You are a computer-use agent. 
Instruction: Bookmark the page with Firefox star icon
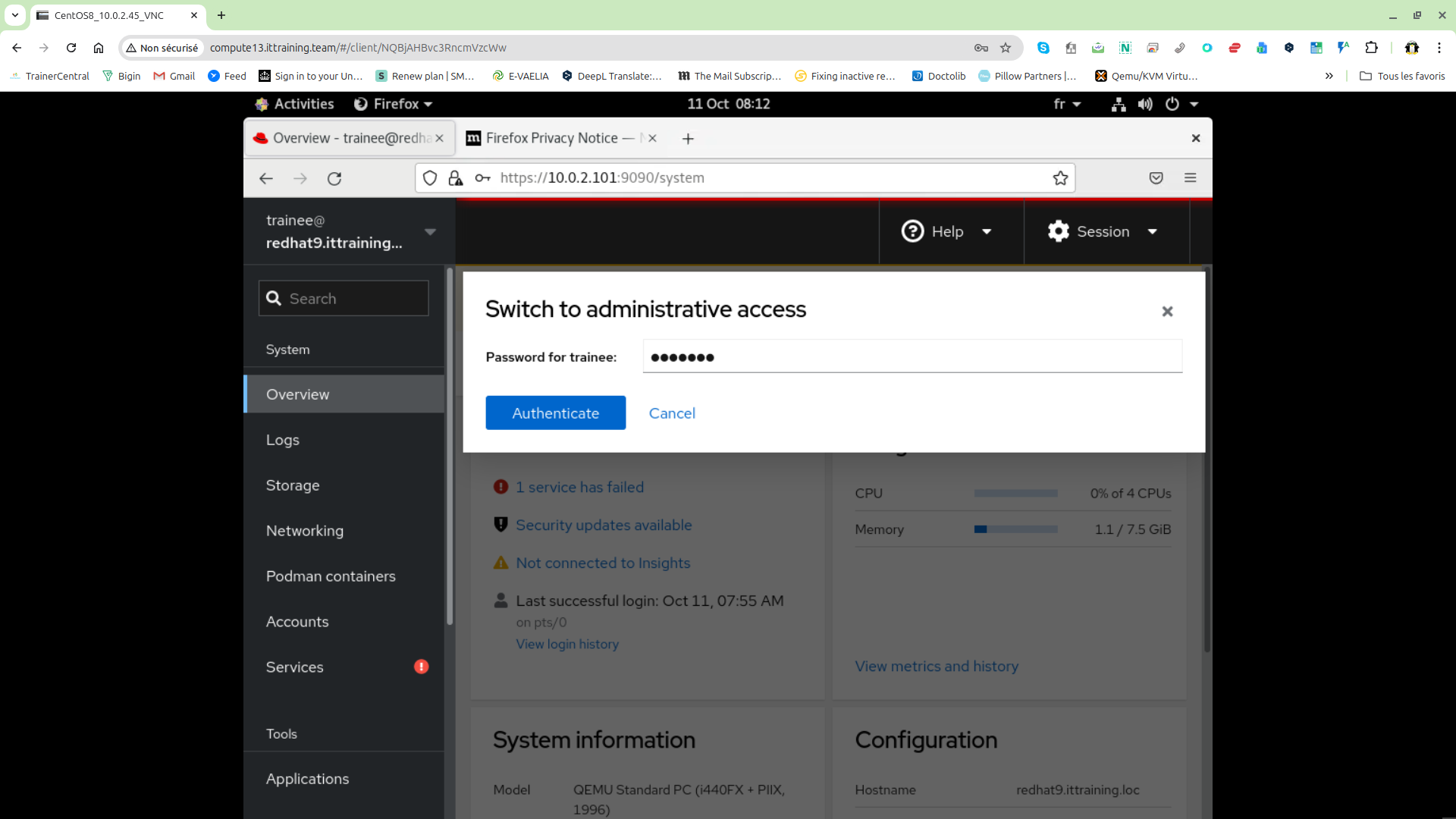tap(1060, 178)
